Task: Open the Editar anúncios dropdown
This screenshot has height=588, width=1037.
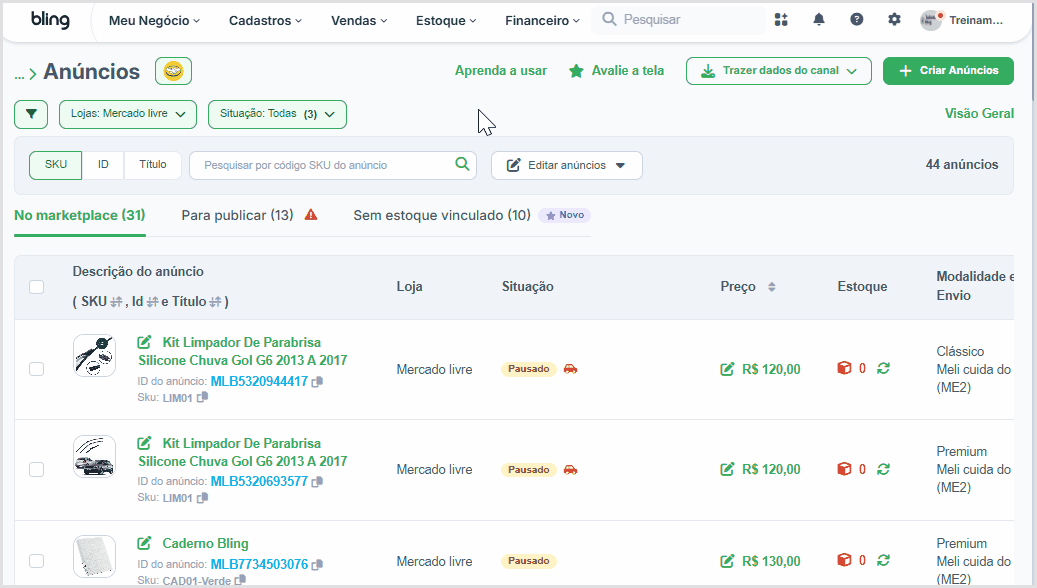Action: pyautogui.click(x=566, y=165)
